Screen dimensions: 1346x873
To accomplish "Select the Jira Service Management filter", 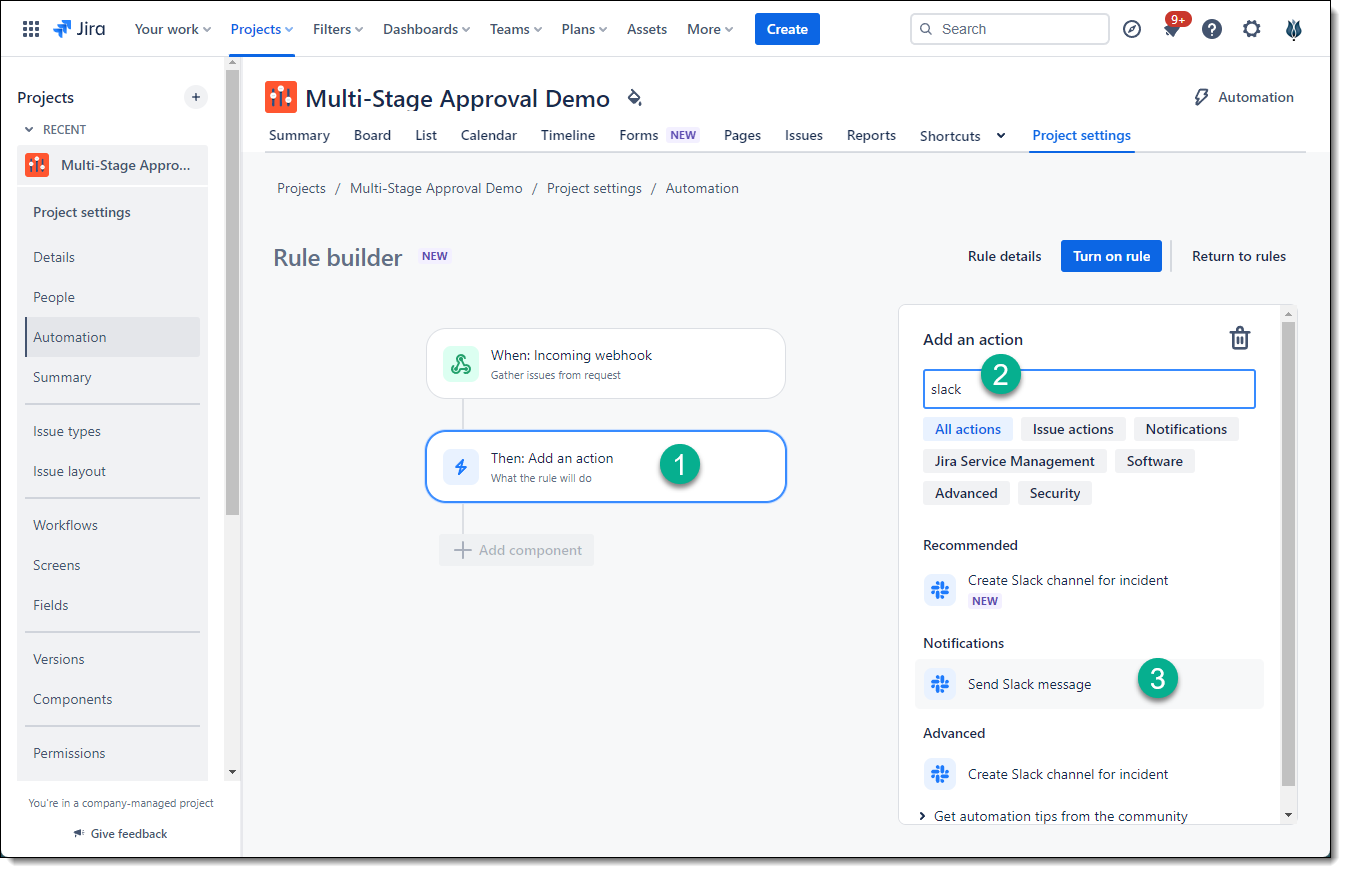I will click(1014, 461).
